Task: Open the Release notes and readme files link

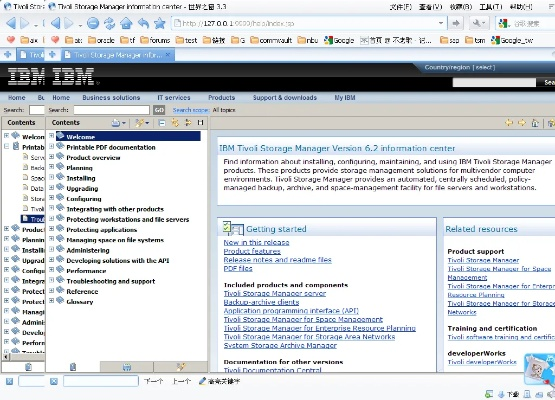Action: point(278,260)
